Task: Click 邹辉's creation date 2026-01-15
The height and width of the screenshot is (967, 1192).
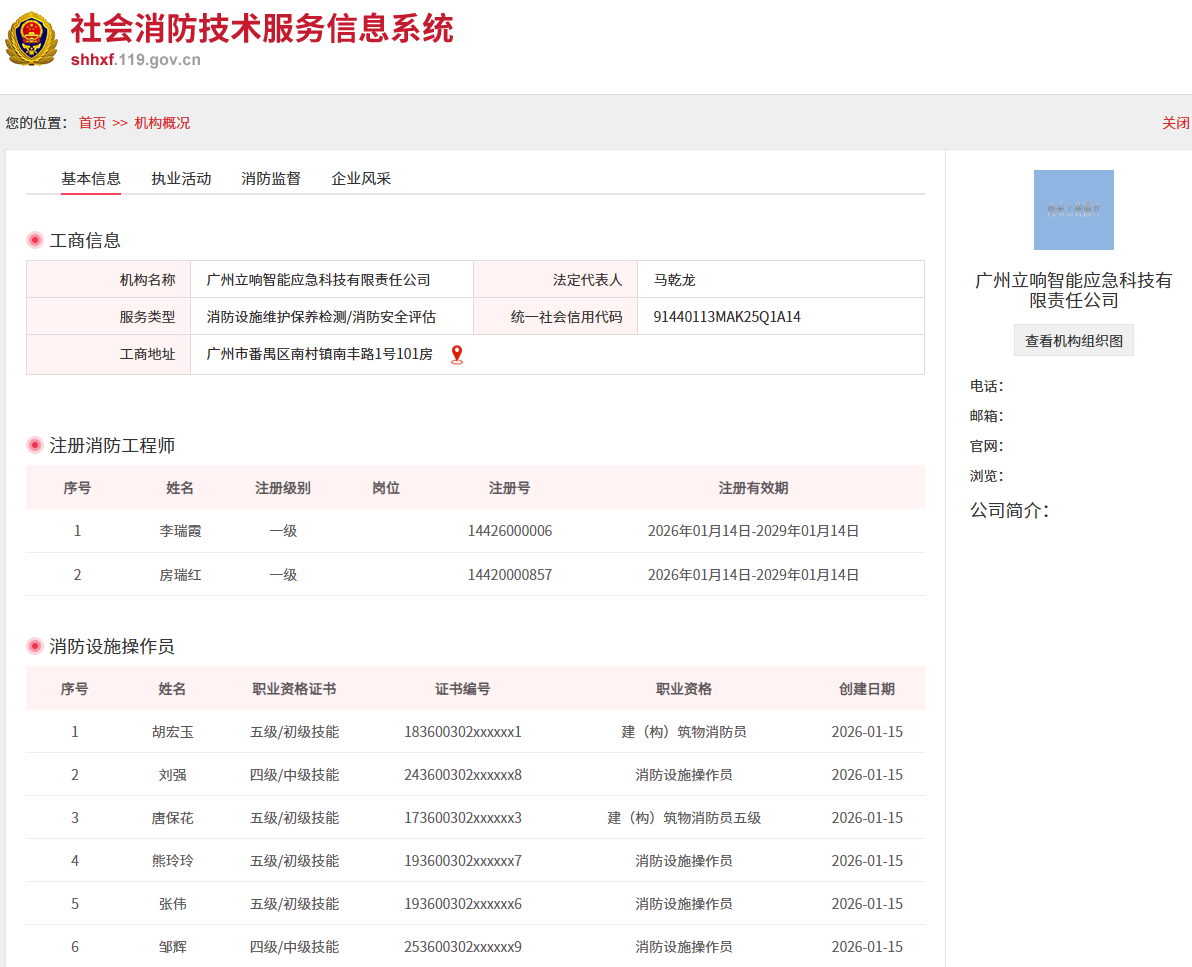Action: coord(867,946)
